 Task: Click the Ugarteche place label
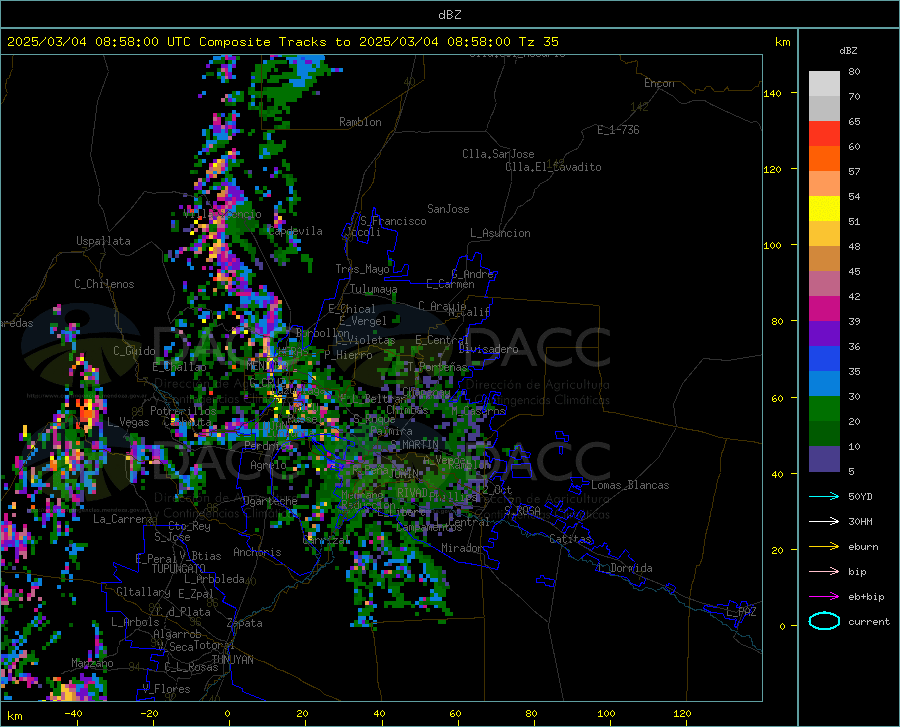click(x=270, y=501)
